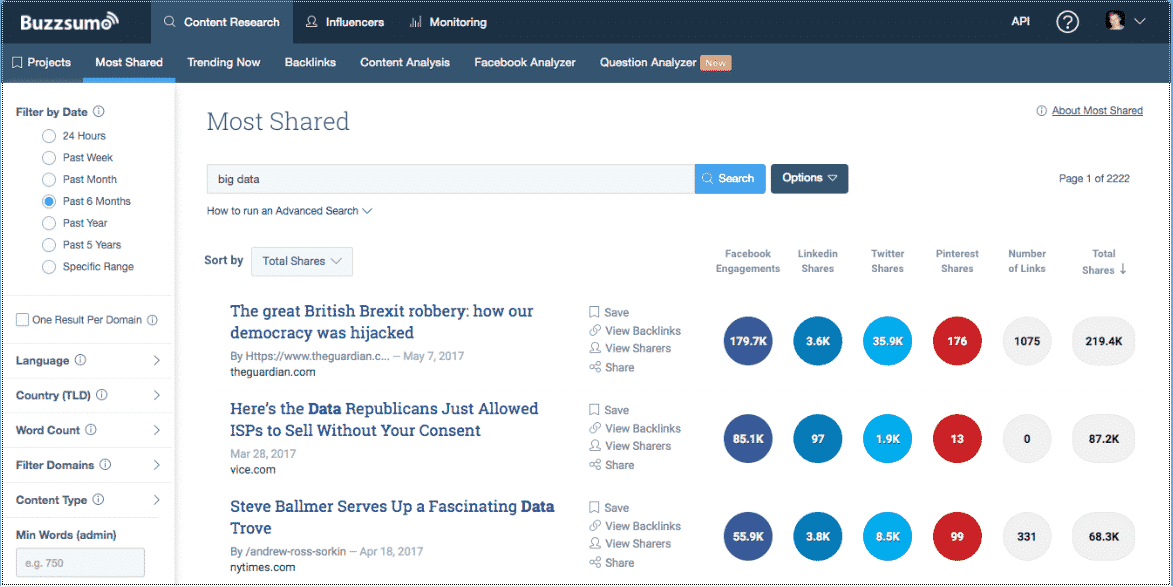Click the Pinterest Shares 176 bubble

957,341
